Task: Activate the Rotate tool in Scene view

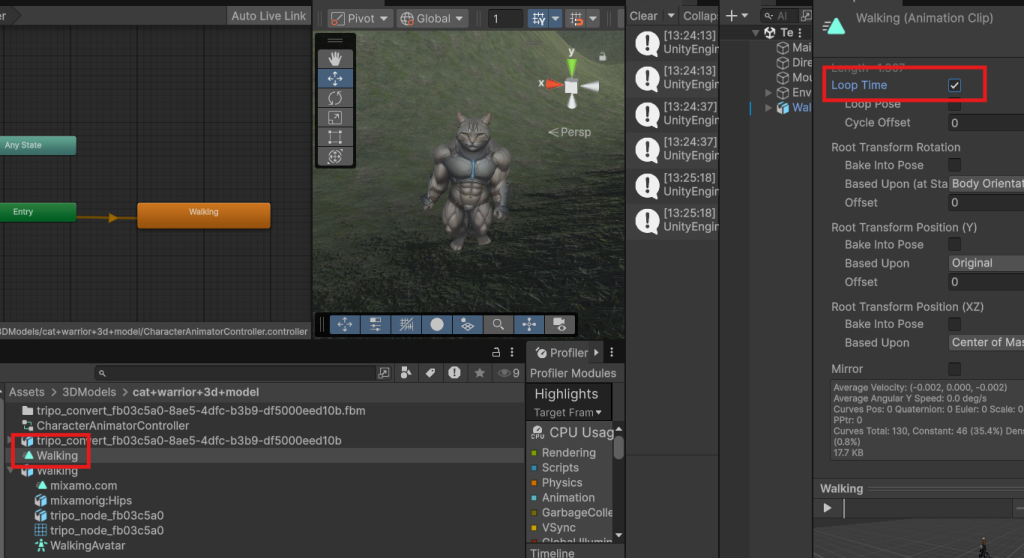Action: pyautogui.click(x=335, y=98)
